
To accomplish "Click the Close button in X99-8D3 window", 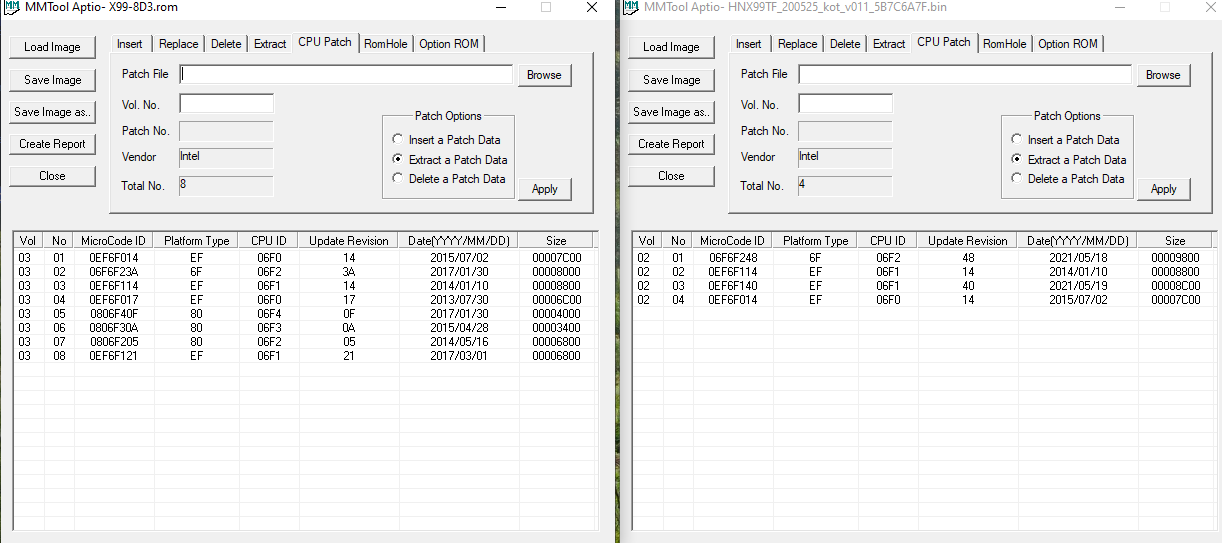I will (52, 176).
